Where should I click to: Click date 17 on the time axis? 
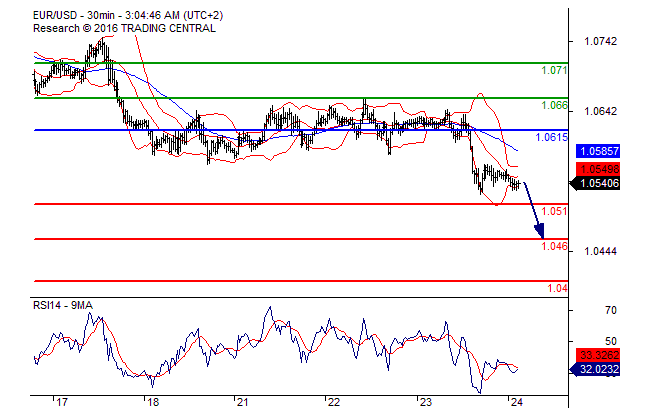62,402
